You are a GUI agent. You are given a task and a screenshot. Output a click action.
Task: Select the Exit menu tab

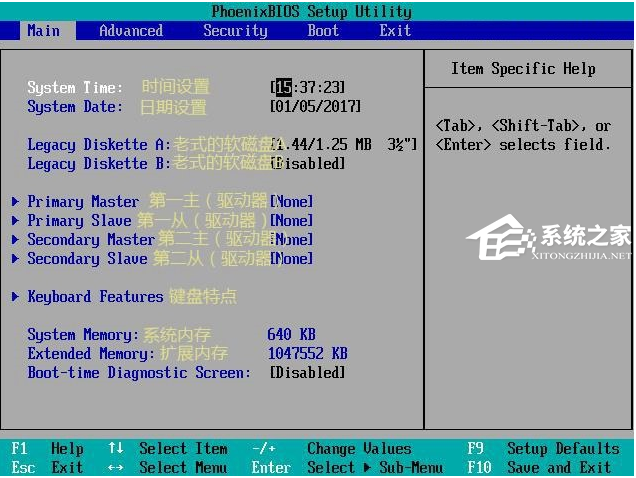pos(395,31)
